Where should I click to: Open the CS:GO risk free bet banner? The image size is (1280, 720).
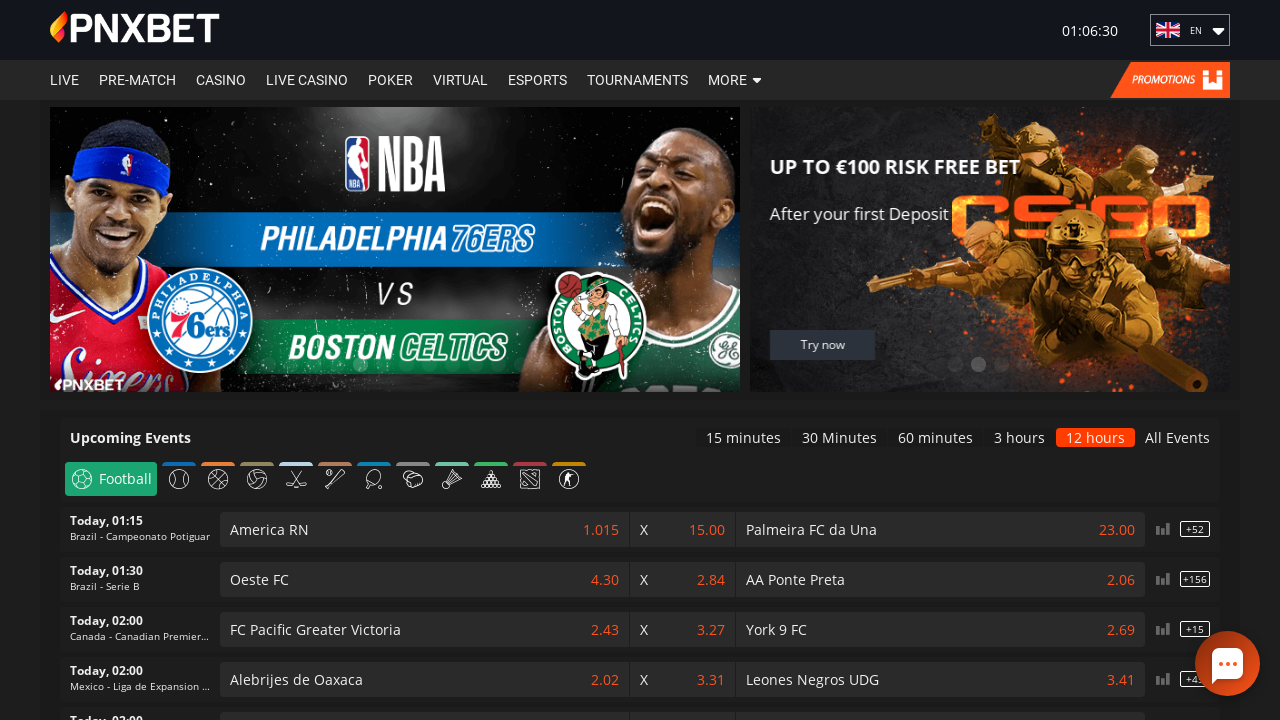(990, 249)
